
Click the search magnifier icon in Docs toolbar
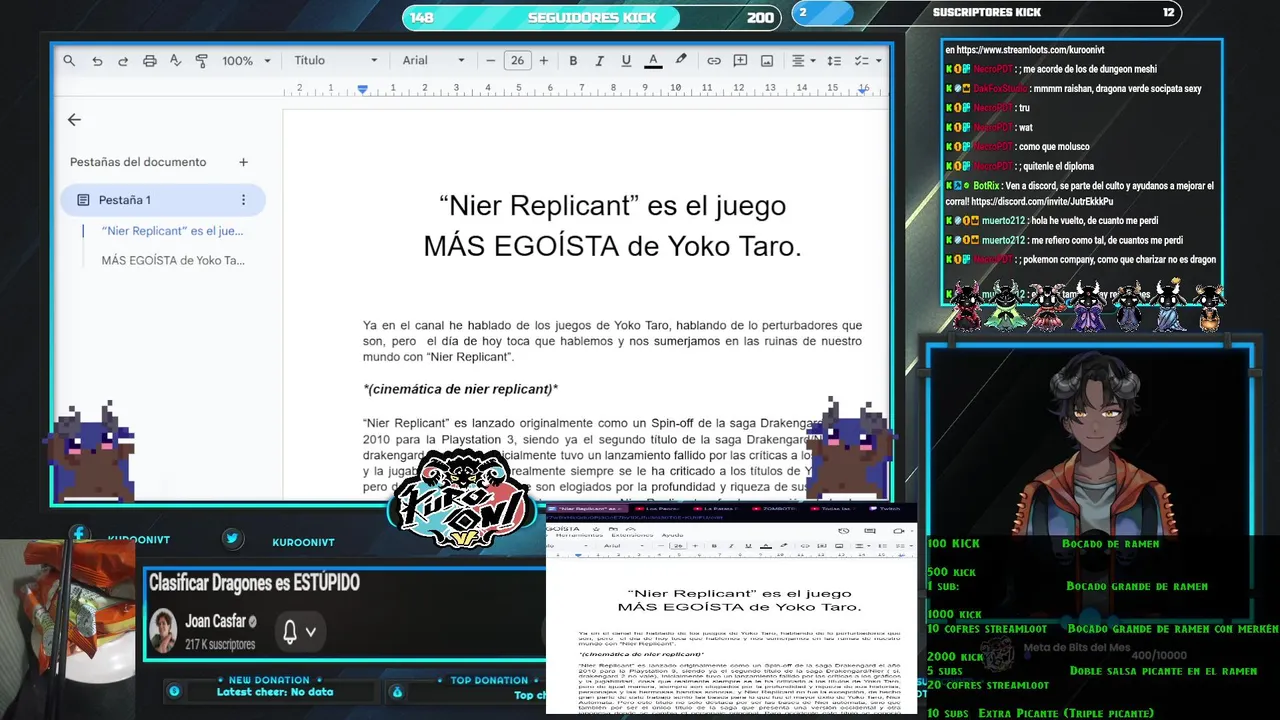(x=69, y=61)
